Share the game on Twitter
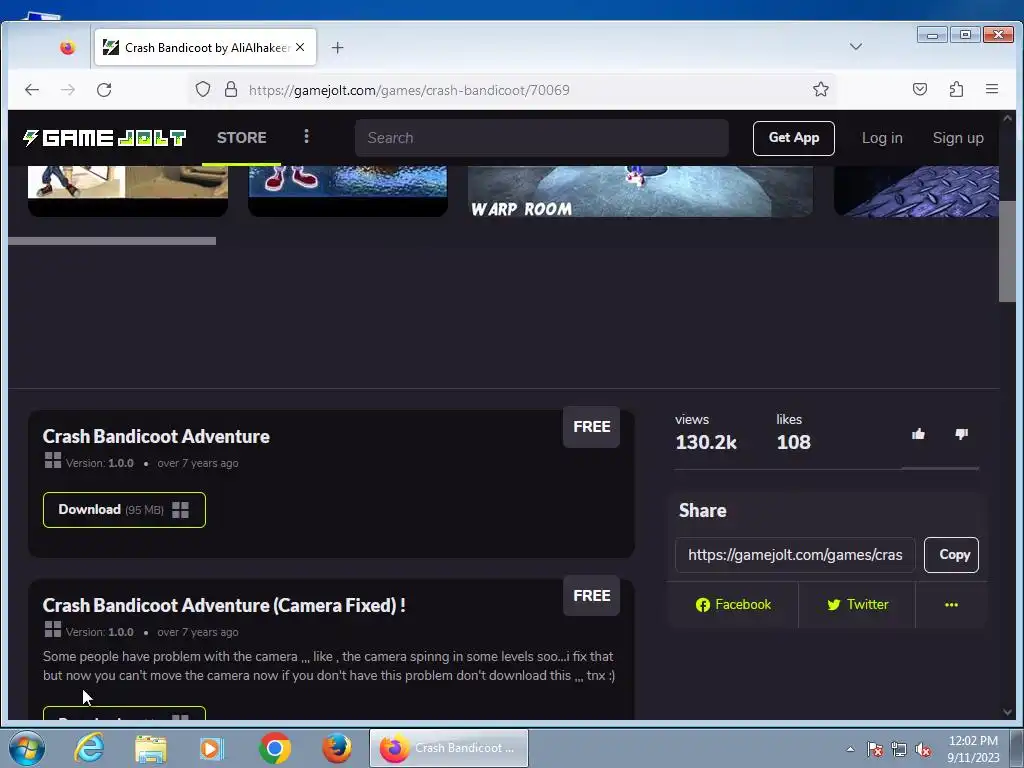The width and height of the screenshot is (1024, 768). click(x=857, y=605)
